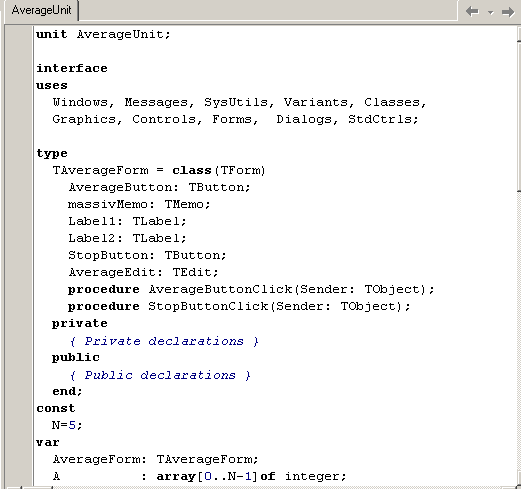521x489 pixels.
Task: Click 'TAverageForm = class(TForm)' declaration line
Action: pos(159,170)
